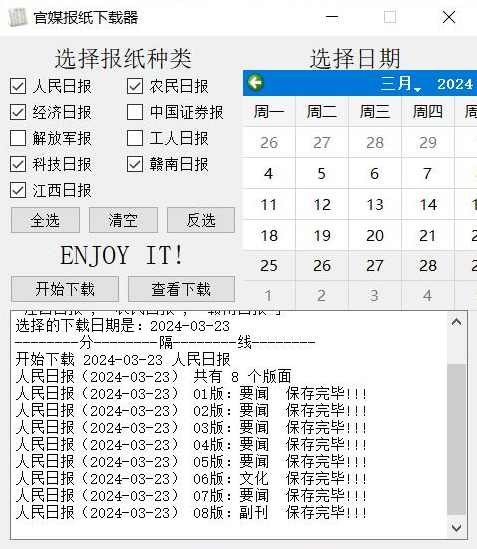
Task: Click the 2024 year in calendar header
Action: tap(455, 84)
